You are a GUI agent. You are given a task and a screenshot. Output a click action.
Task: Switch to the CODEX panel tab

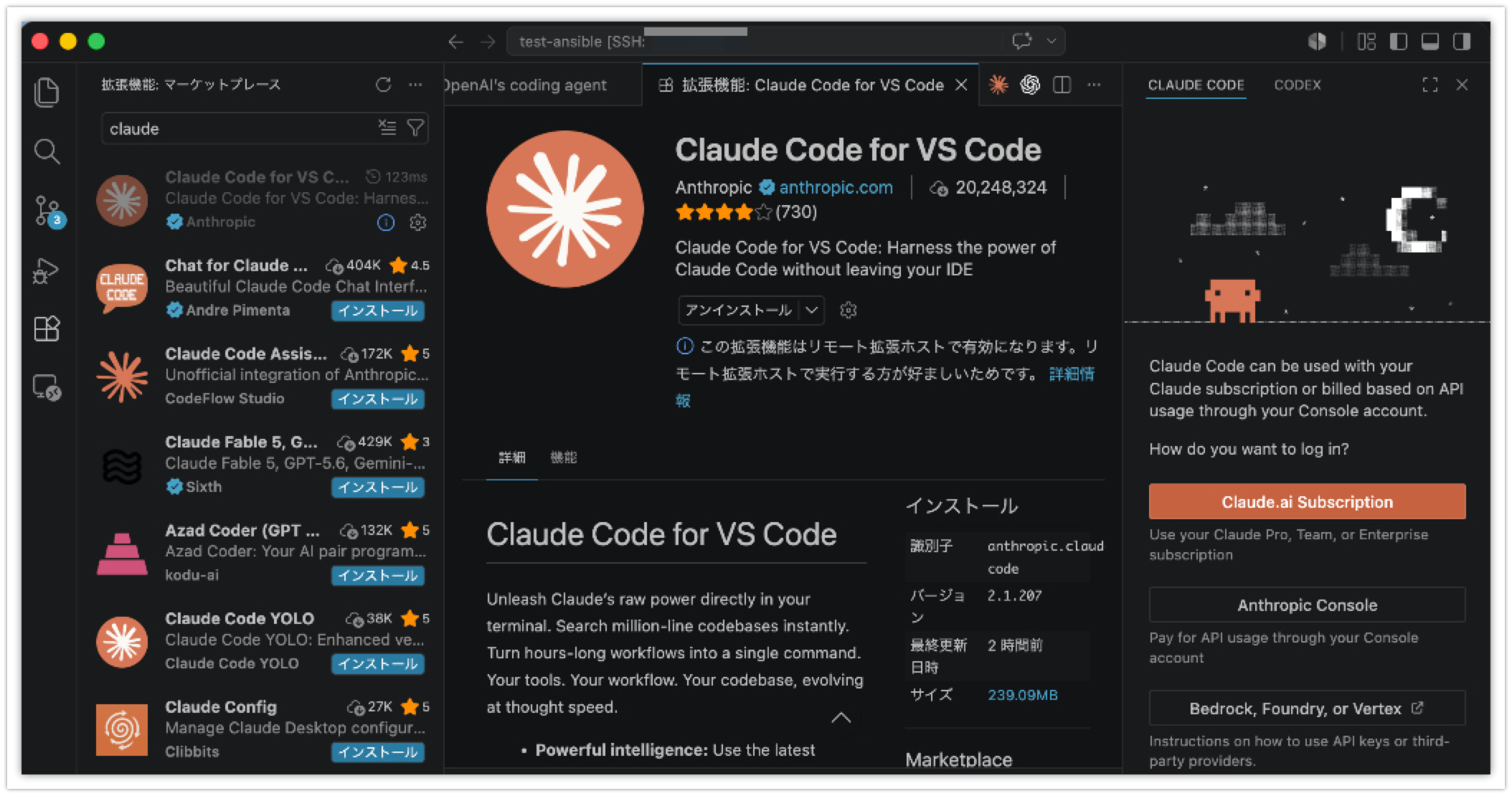click(1298, 85)
